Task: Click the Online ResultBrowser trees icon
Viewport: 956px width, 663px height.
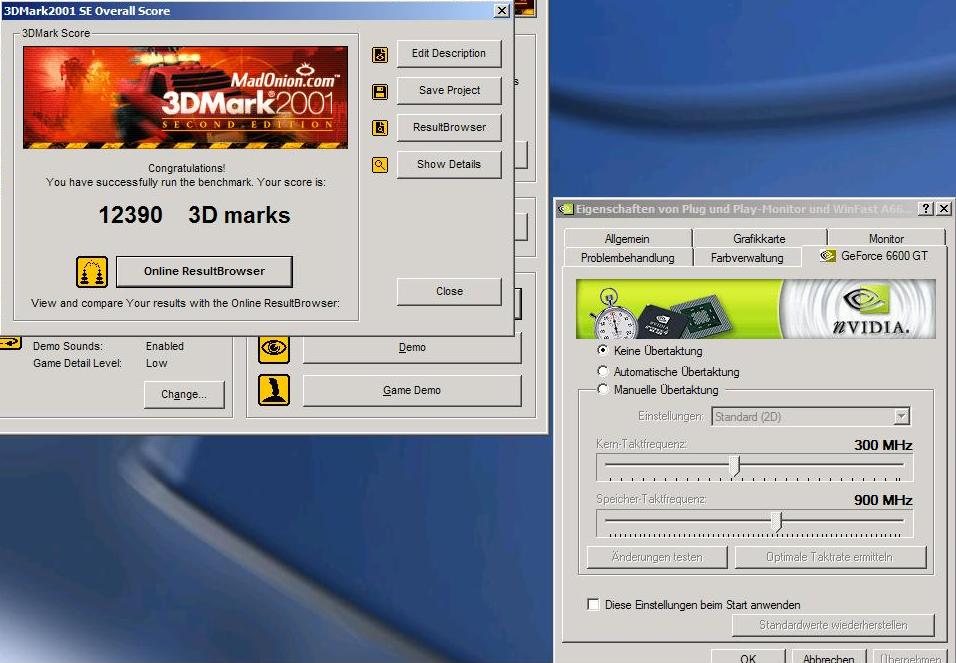Action: tap(92, 272)
